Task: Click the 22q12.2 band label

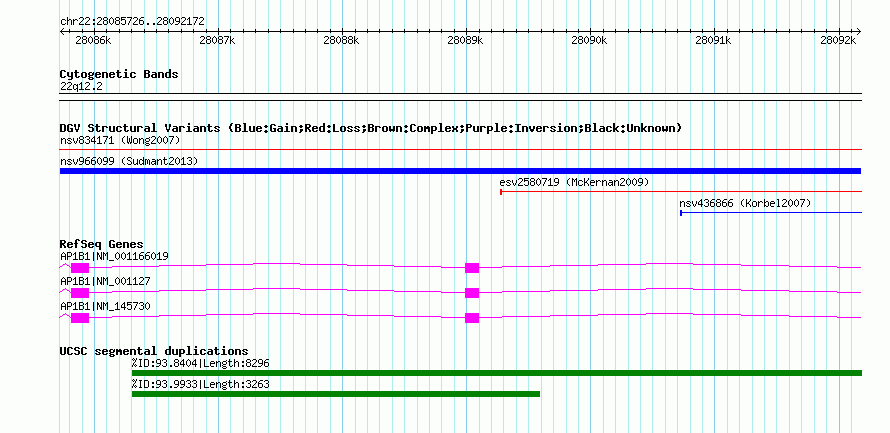Action: pyautogui.click(x=81, y=87)
